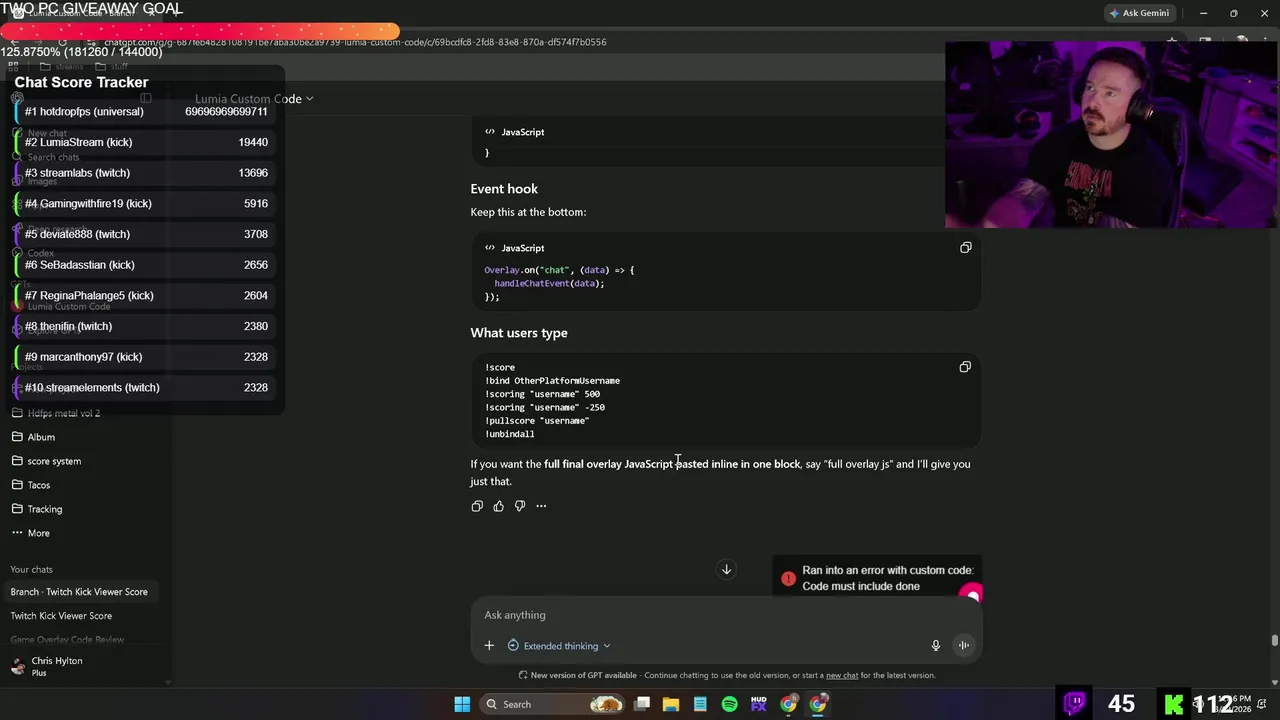Open the Notepad taskbar icon
This screenshot has height=720, width=1280.
700,704
